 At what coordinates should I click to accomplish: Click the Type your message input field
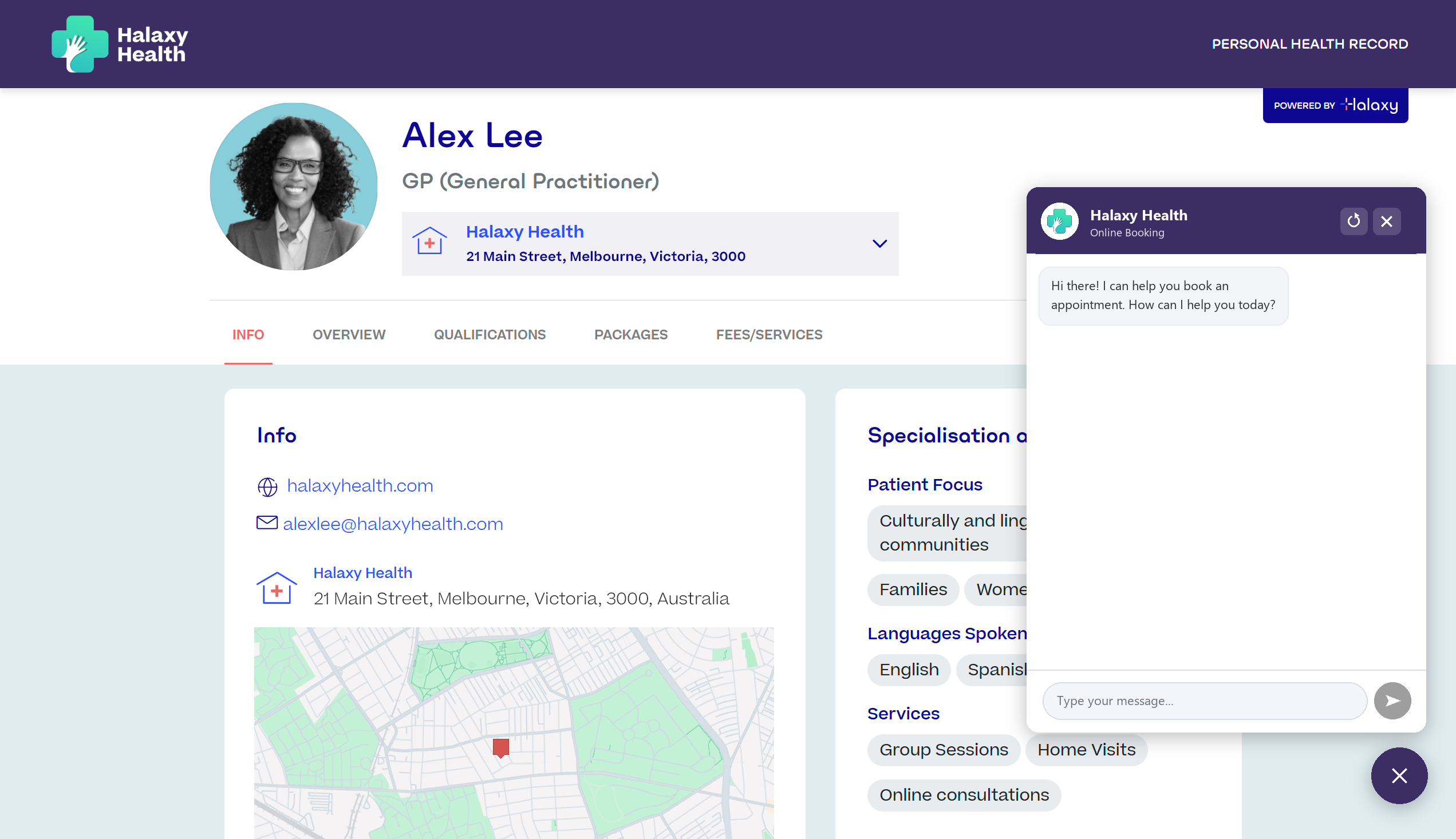point(1205,701)
